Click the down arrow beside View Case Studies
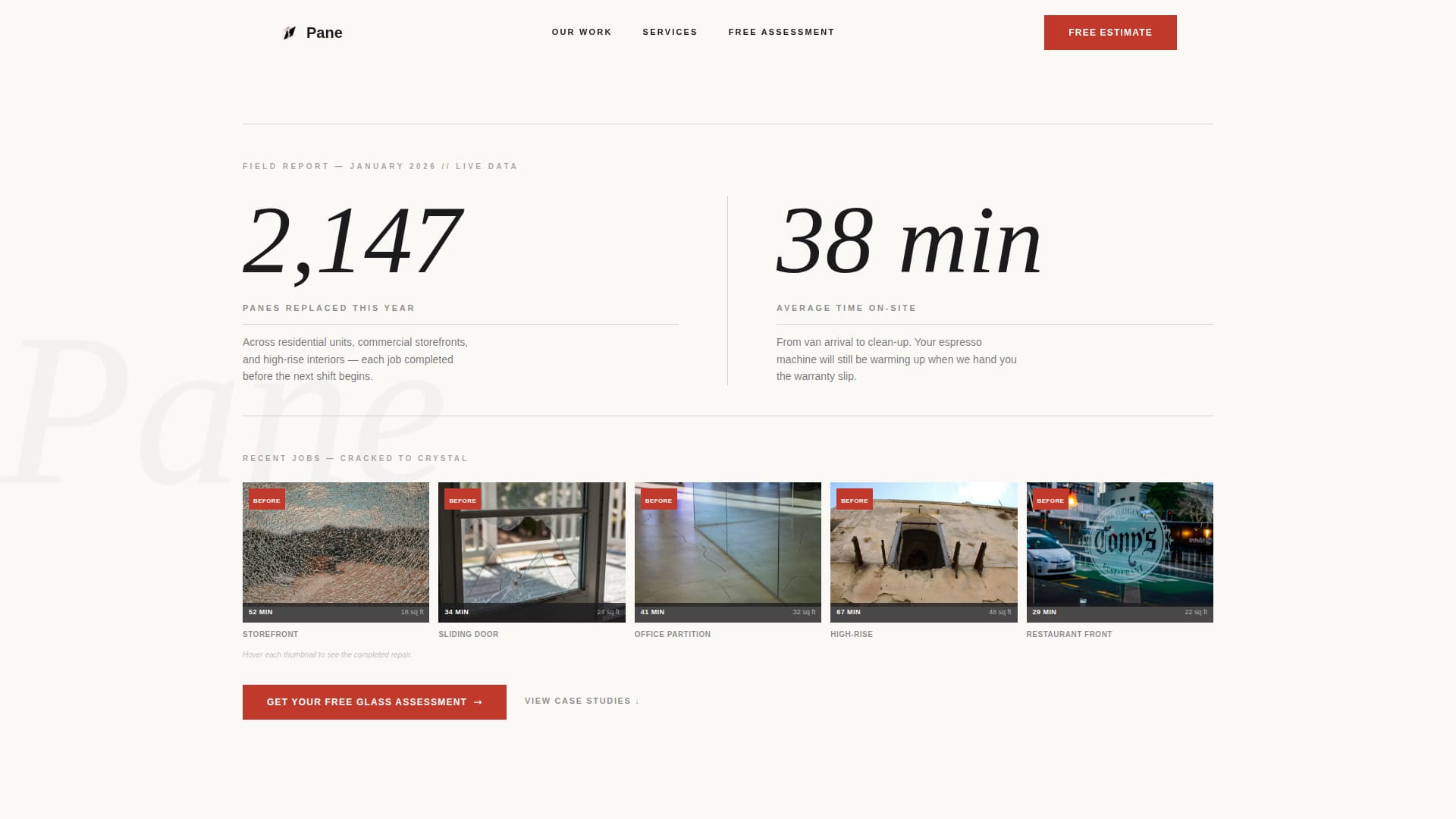This screenshot has width=1456, height=819. 637,701
